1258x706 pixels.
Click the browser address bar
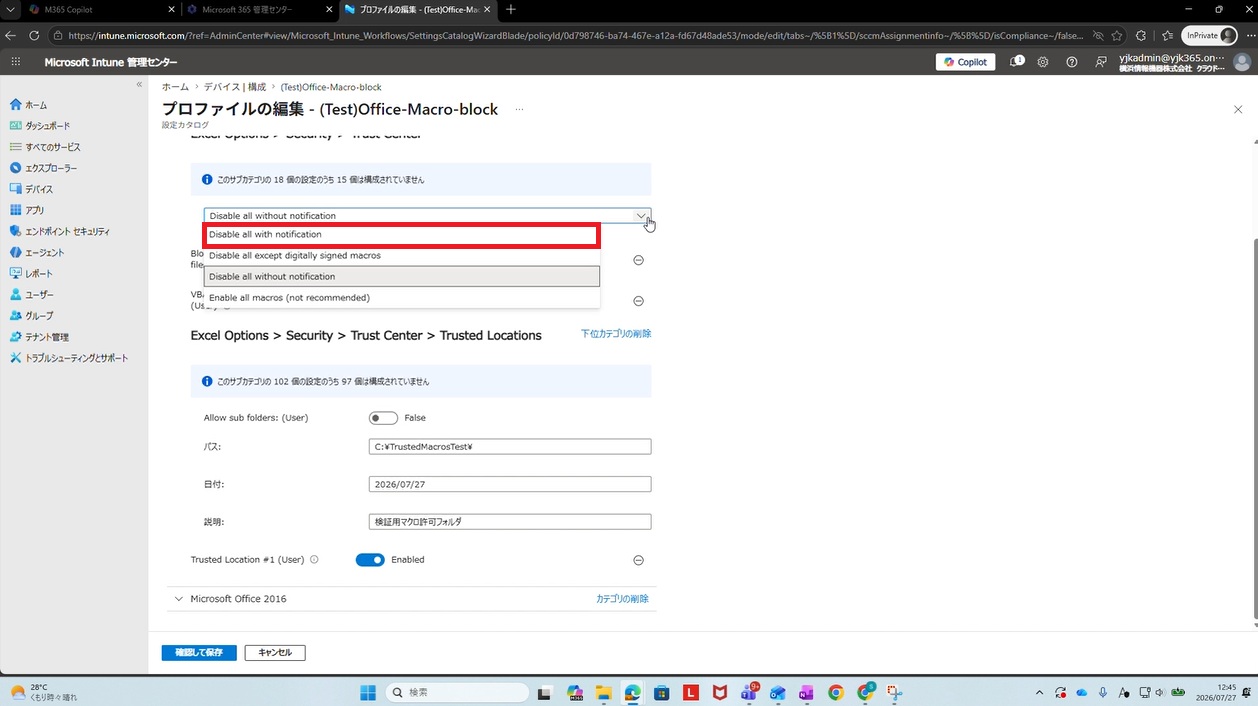[575, 36]
